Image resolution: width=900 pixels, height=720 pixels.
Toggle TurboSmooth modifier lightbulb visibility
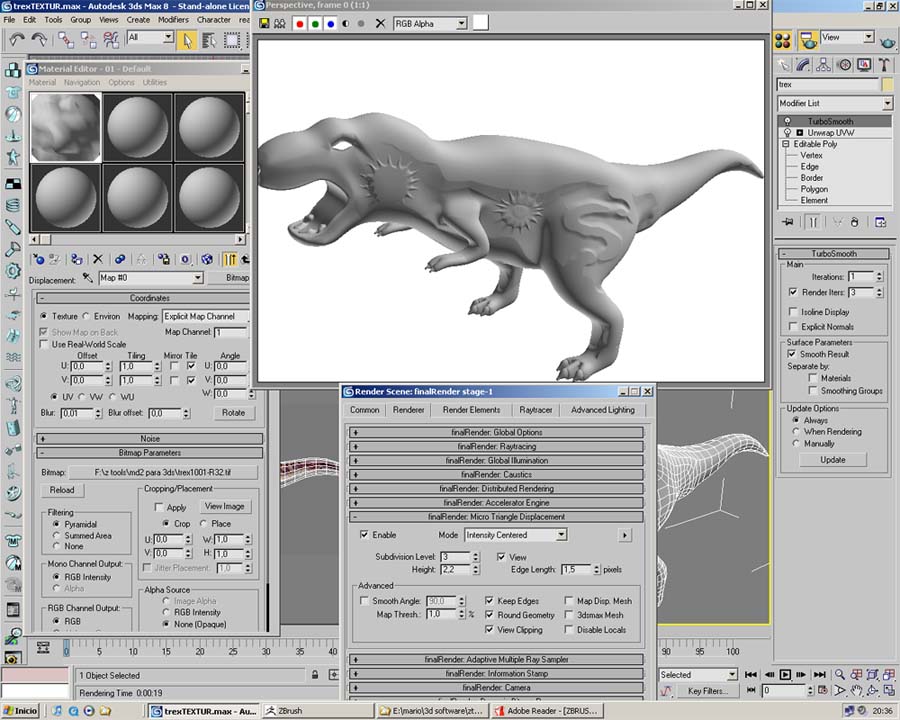(x=788, y=121)
